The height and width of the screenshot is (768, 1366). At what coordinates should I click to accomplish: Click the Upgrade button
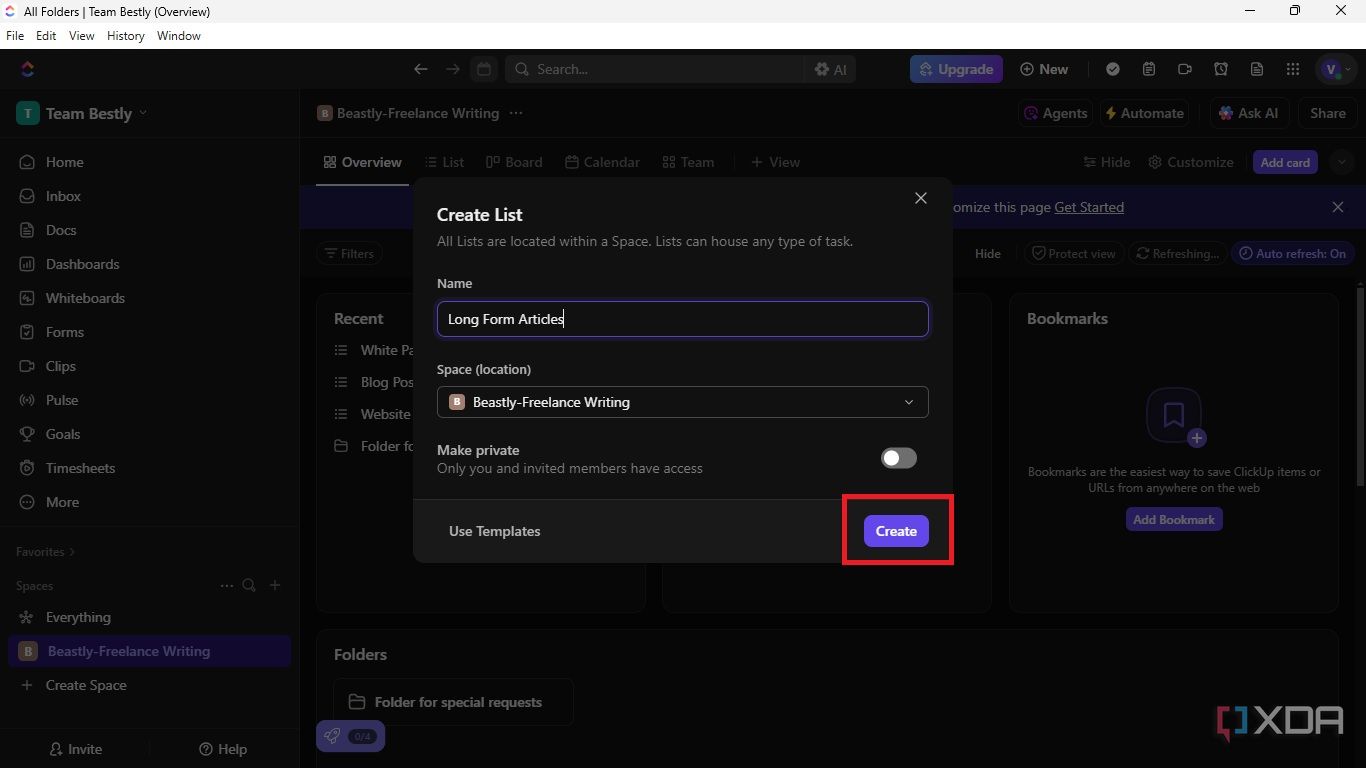click(956, 69)
